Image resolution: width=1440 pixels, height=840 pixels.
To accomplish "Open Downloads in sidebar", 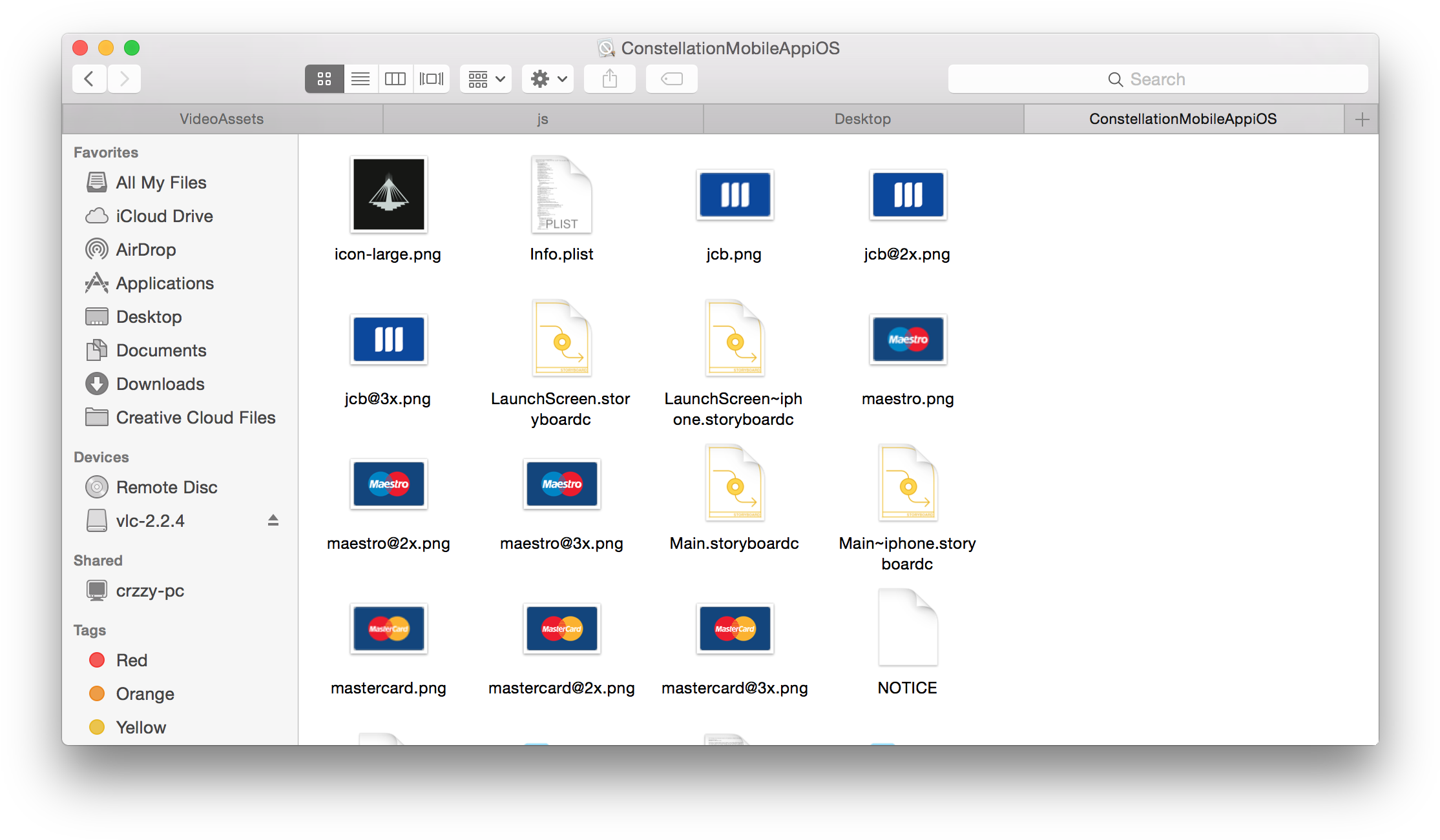I will click(180, 384).
